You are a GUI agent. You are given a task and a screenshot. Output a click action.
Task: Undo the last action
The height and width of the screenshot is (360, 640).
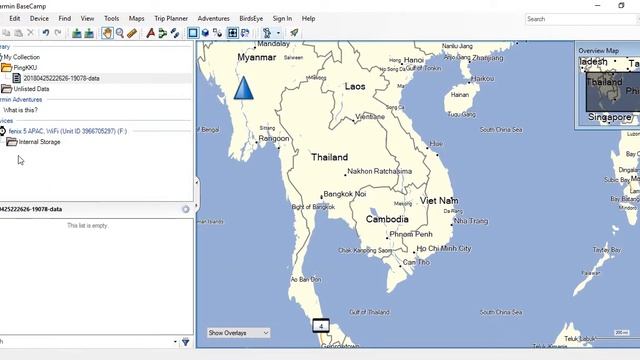46,33
